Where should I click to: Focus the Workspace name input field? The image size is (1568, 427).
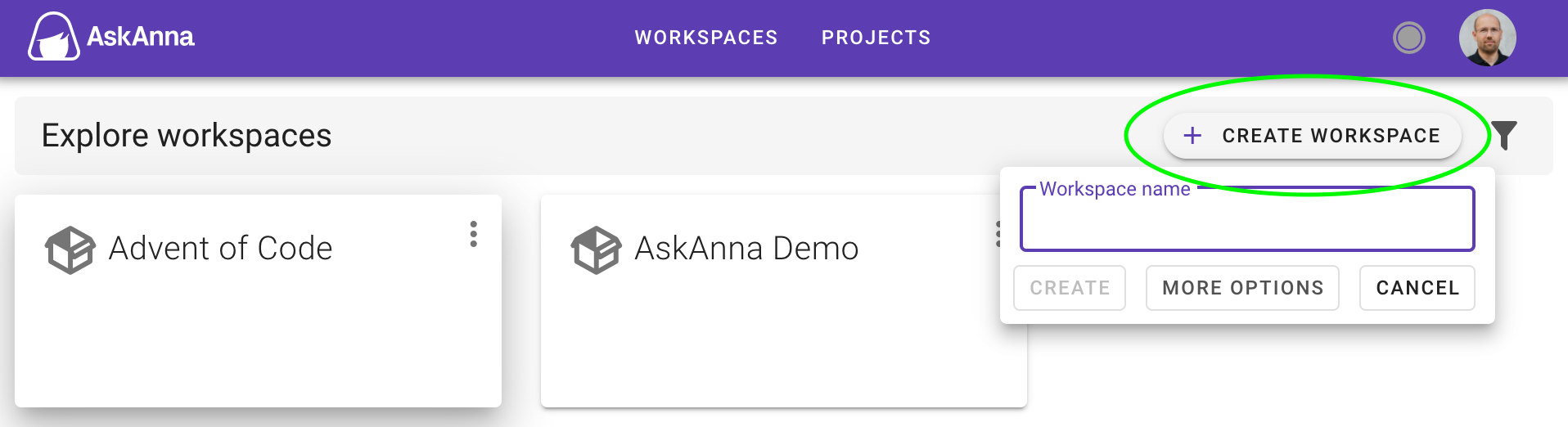click(x=1247, y=219)
